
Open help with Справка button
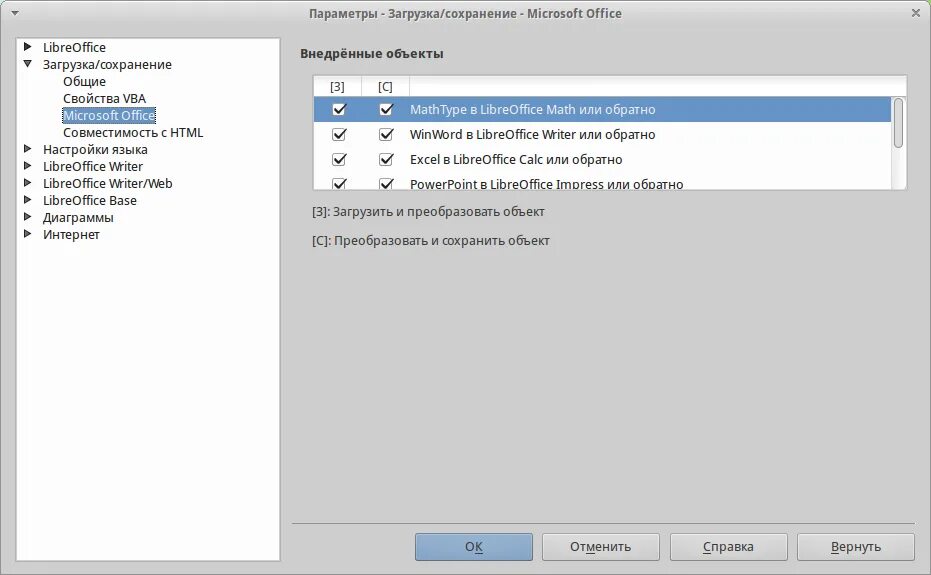(729, 546)
